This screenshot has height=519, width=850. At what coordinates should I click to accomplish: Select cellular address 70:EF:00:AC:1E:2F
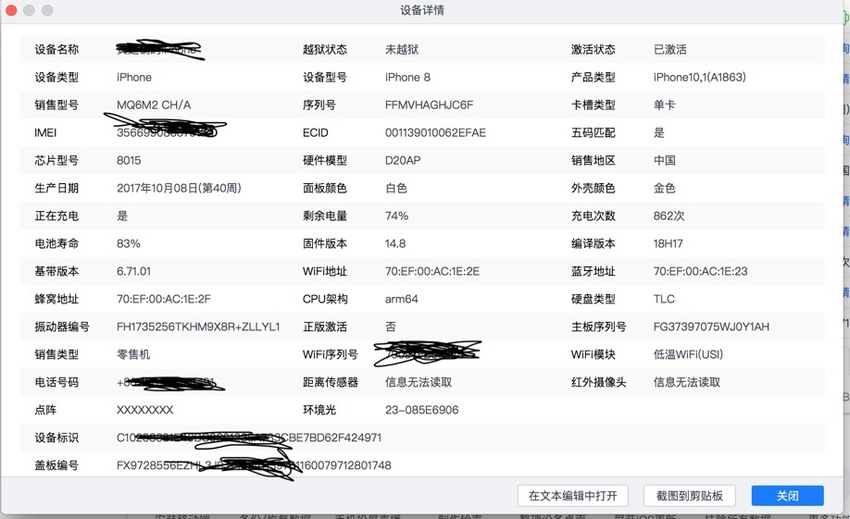[x=164, y=298]
